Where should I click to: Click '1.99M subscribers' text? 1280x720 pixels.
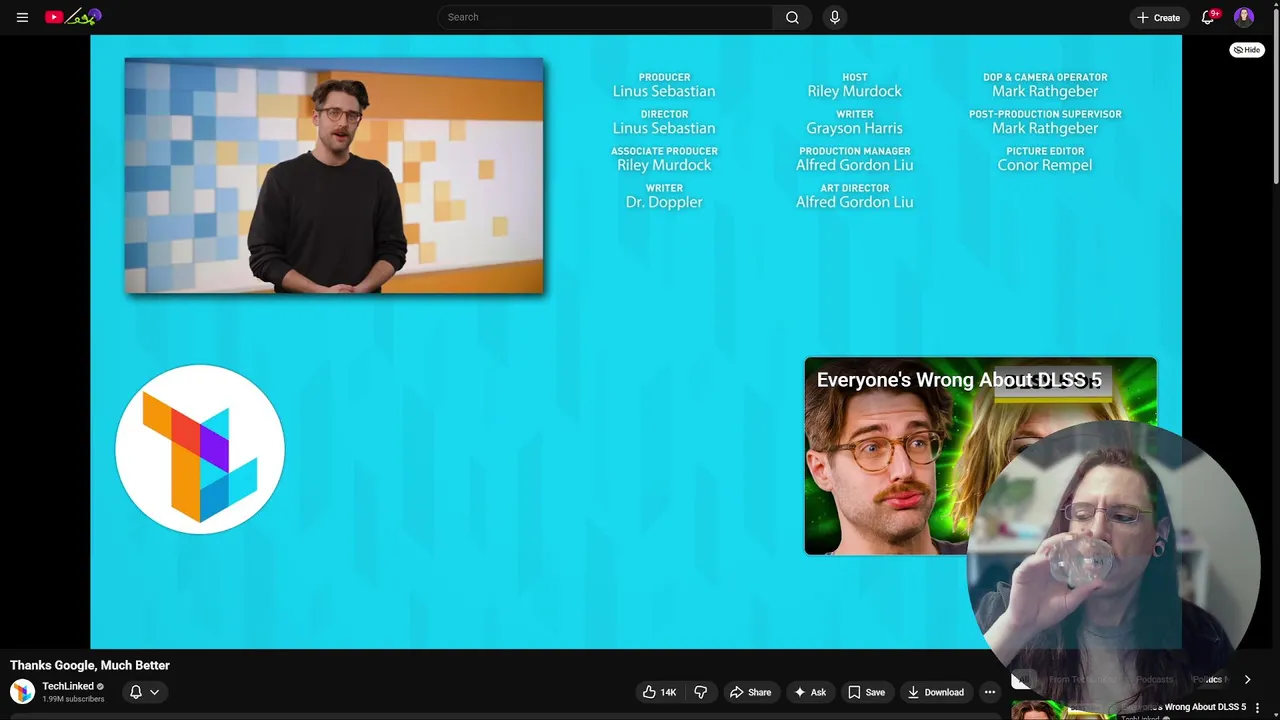pos(73,699)
